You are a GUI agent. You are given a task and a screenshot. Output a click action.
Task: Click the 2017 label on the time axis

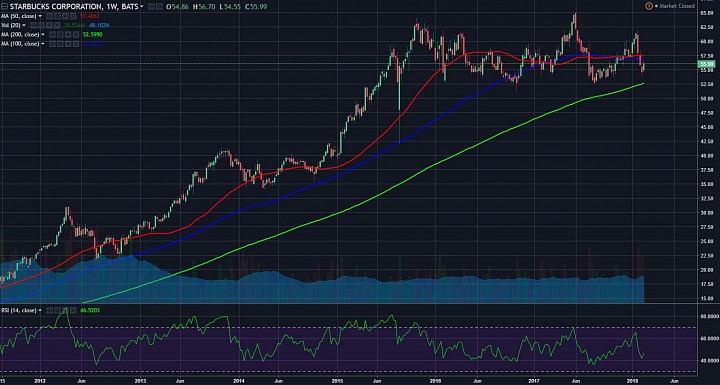point(534,381)
